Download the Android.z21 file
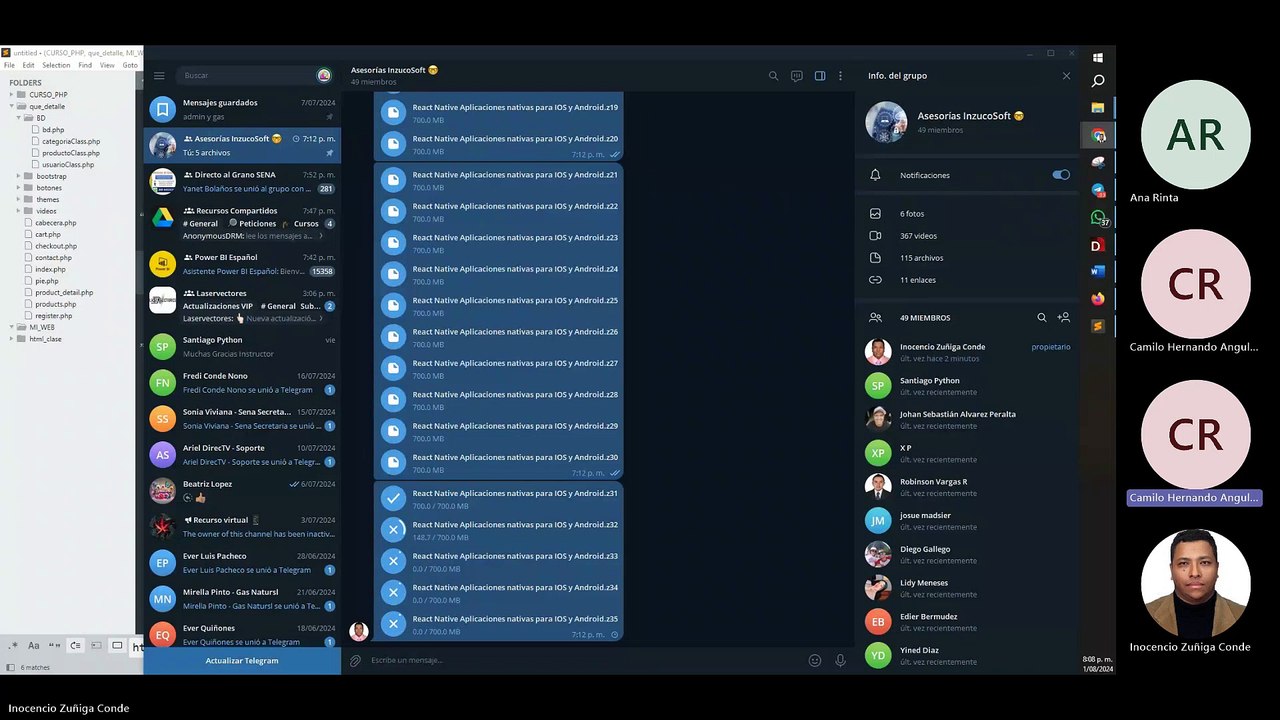 (394, 180)
